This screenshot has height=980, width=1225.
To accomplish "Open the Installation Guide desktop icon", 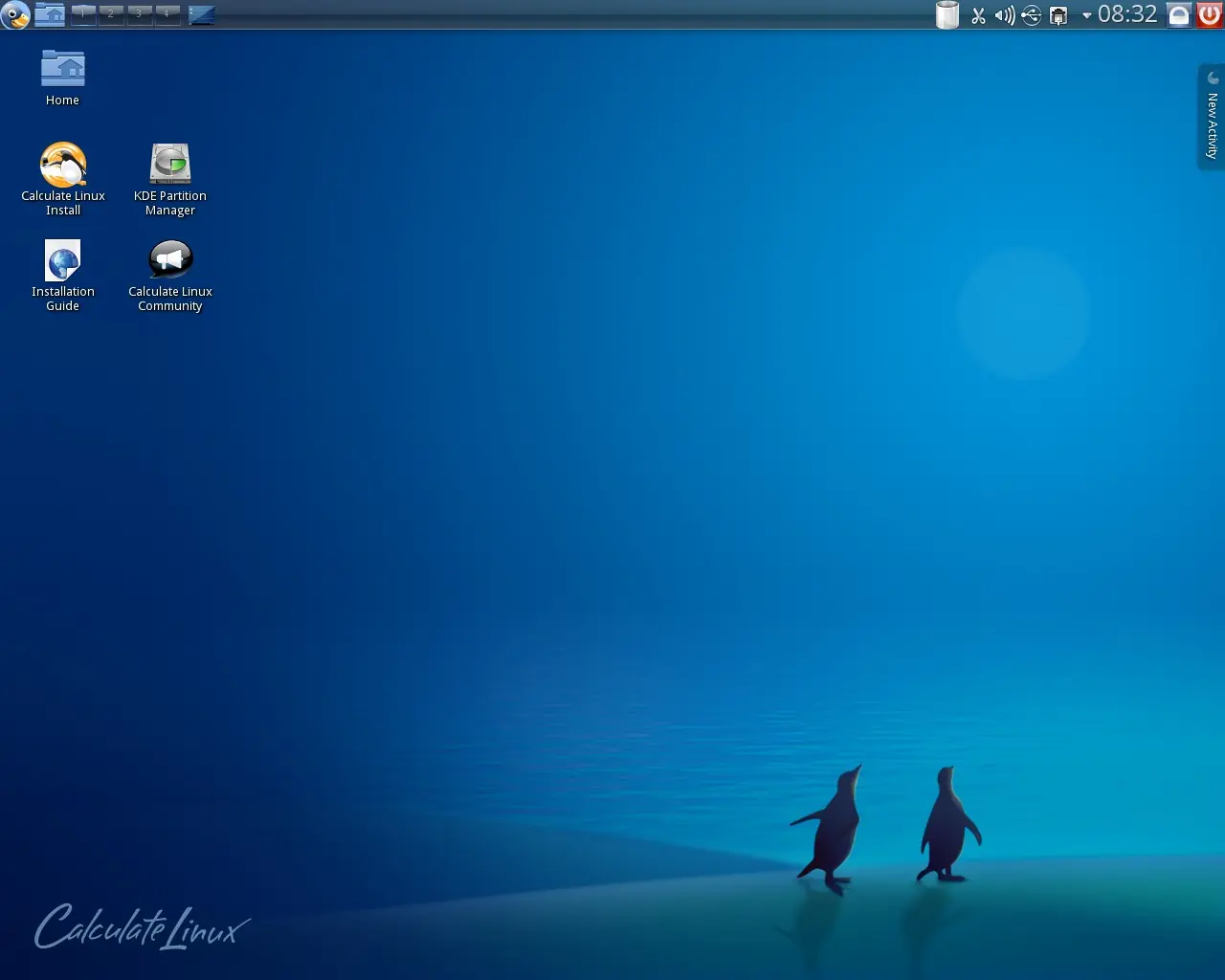I will click(63, 276).
